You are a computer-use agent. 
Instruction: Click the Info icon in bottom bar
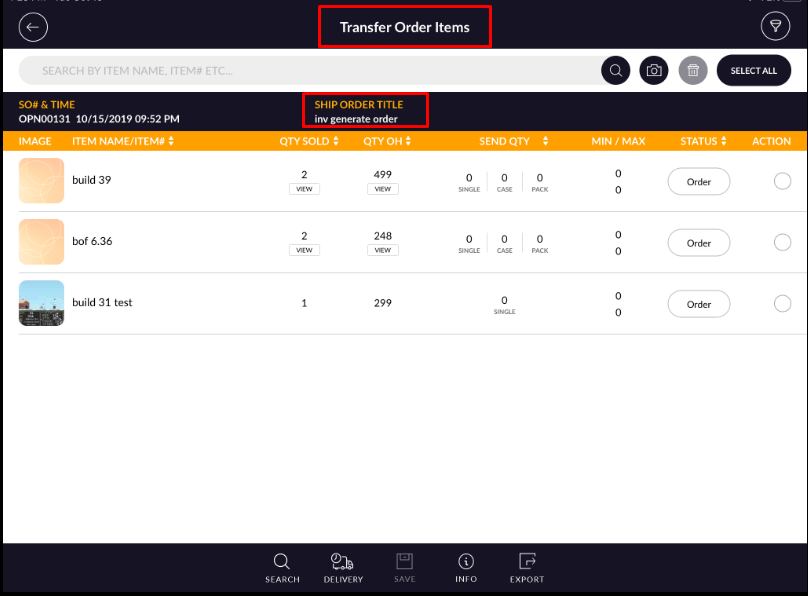pos(465,567)
